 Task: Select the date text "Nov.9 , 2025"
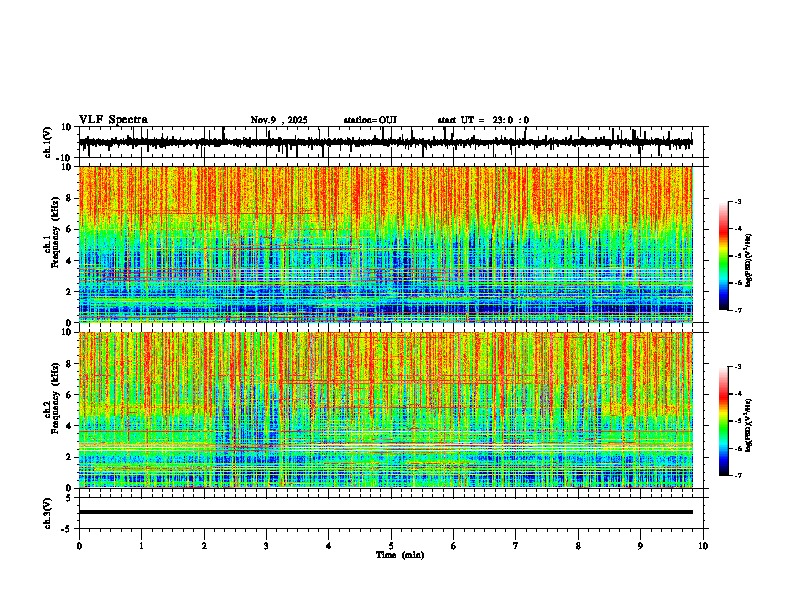click(279, 120)
